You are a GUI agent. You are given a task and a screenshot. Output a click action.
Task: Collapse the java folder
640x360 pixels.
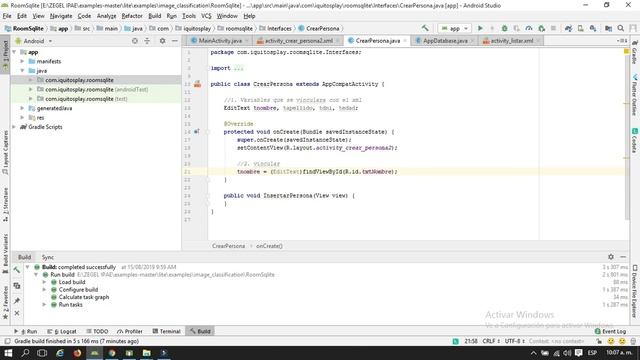pos(22,71)
